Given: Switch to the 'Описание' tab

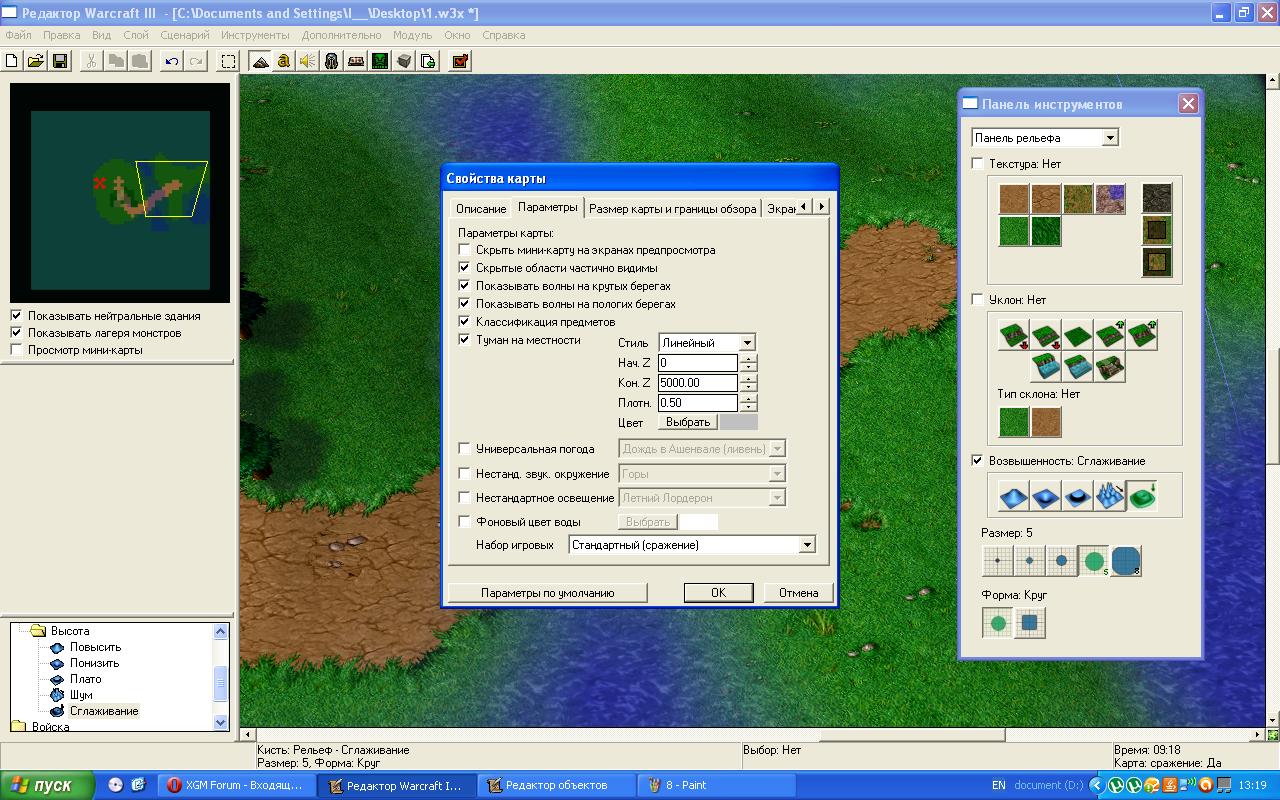Looking at the screenshot, I should click(481, 209).
